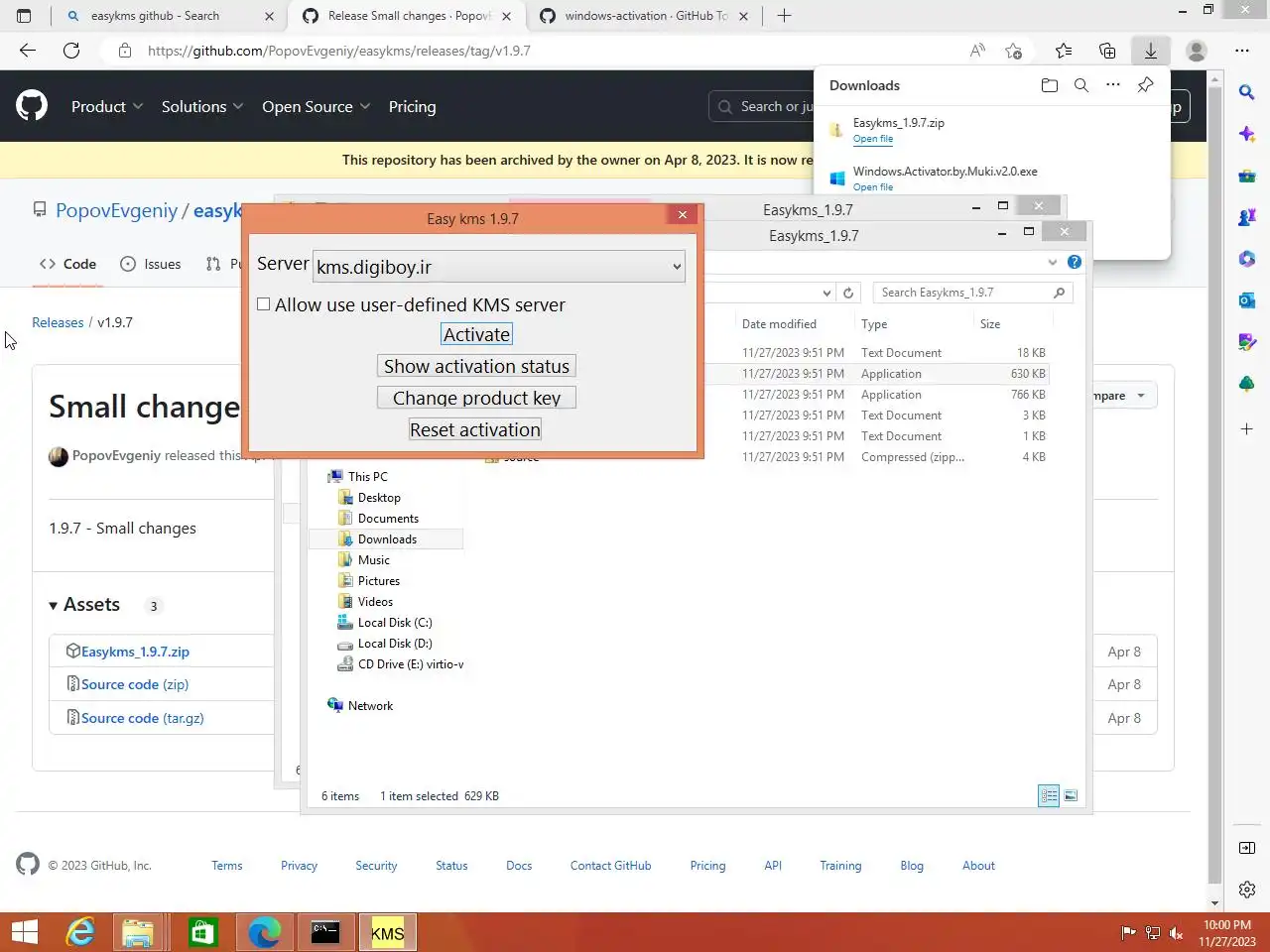Open PopovEvgeniy repository owner link
Viewport: 1270px width, 952px height.
point(116,210)
